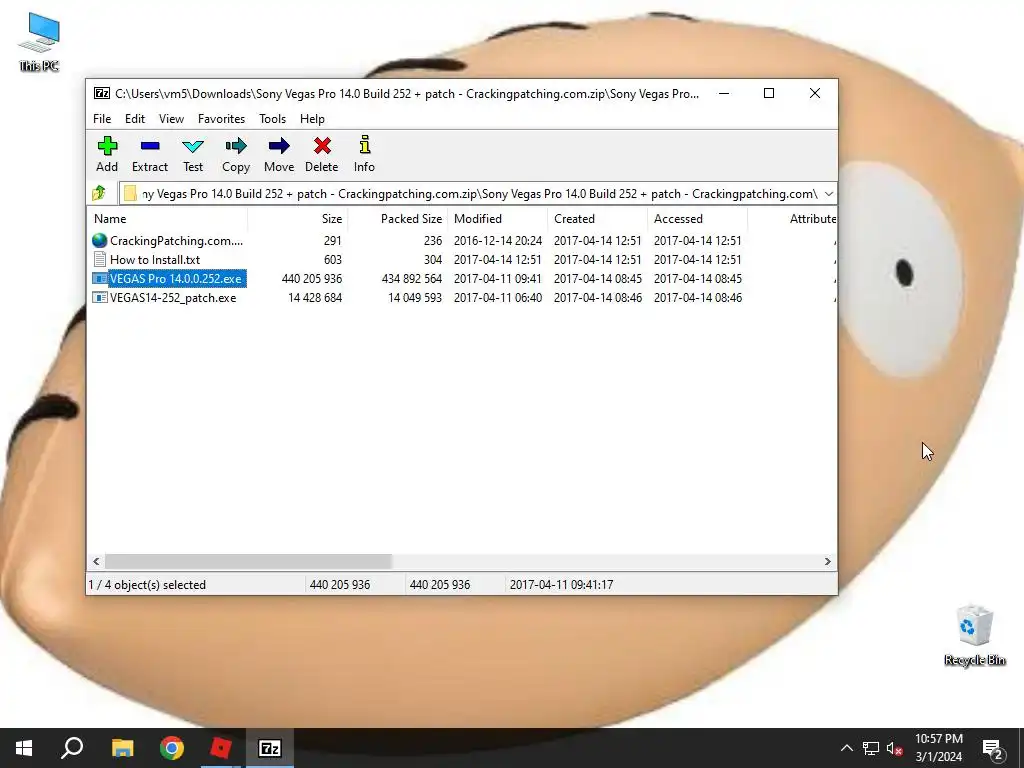Click the VEGAS14-252_patch.exe file icon
The width and height of the screenshot is (1024, 768).
pyautogui.click(x=99, y=297)
